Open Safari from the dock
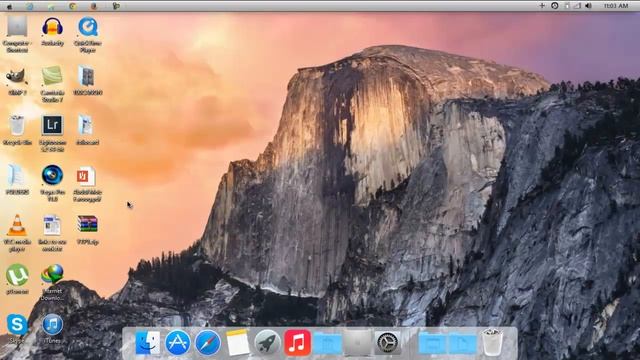This screenshot has height=360, width=640. click(x=208, y=342)
